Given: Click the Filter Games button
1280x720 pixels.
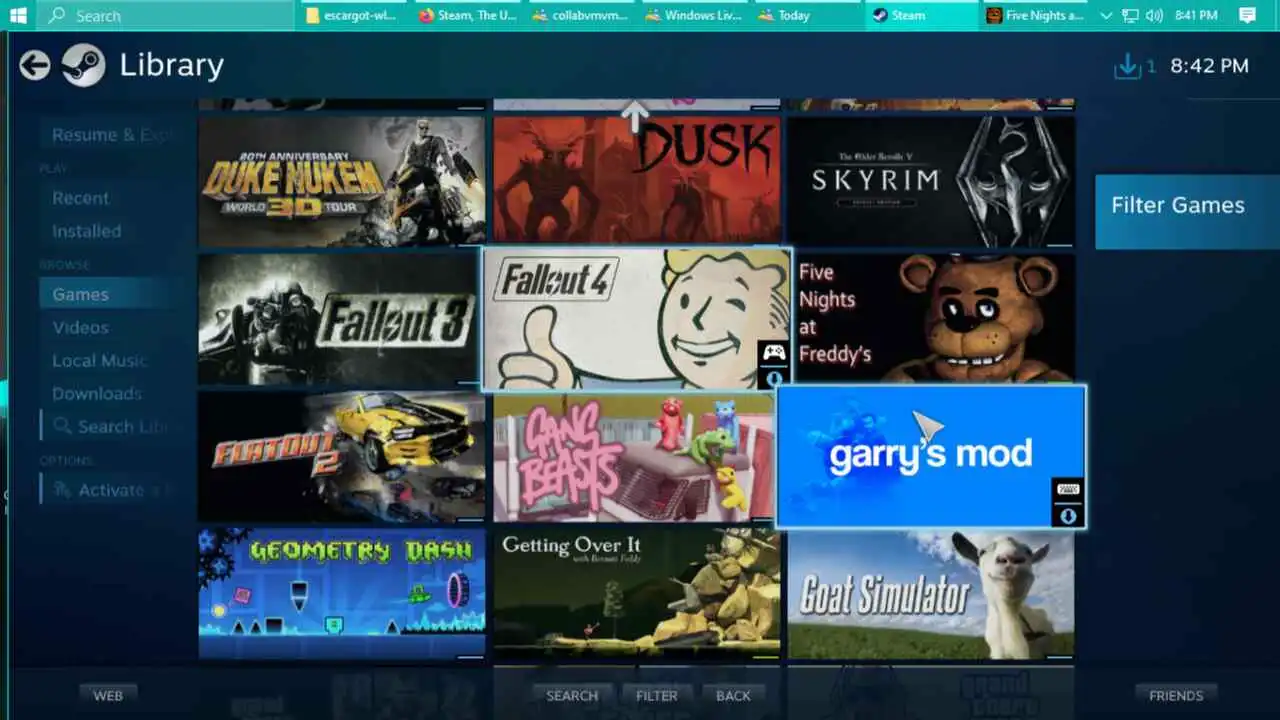Looking at the screenshot, I should pyautogui.click(x=1187, y=211).
